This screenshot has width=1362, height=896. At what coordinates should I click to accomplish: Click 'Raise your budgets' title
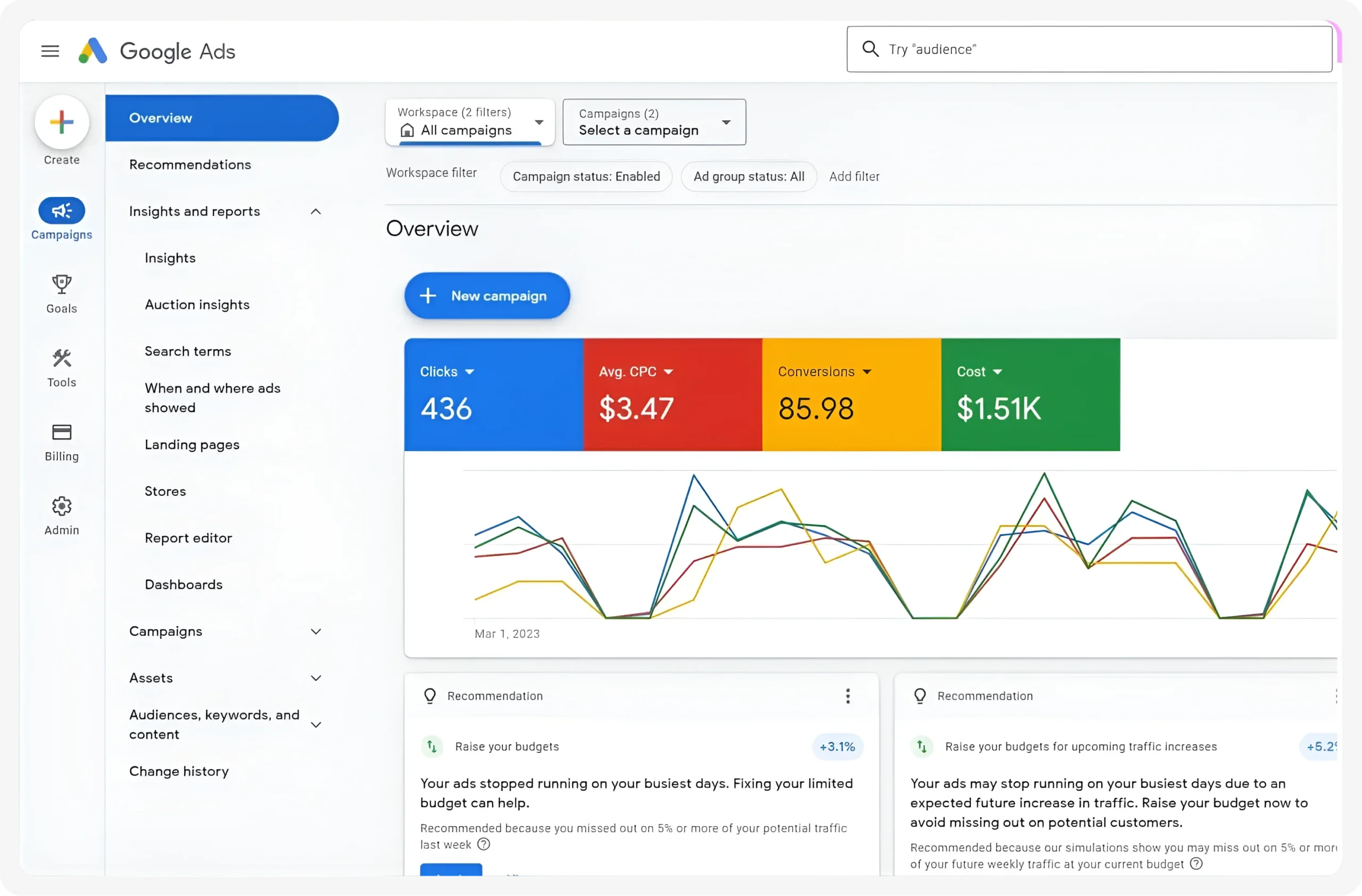(x=507, y=746)
